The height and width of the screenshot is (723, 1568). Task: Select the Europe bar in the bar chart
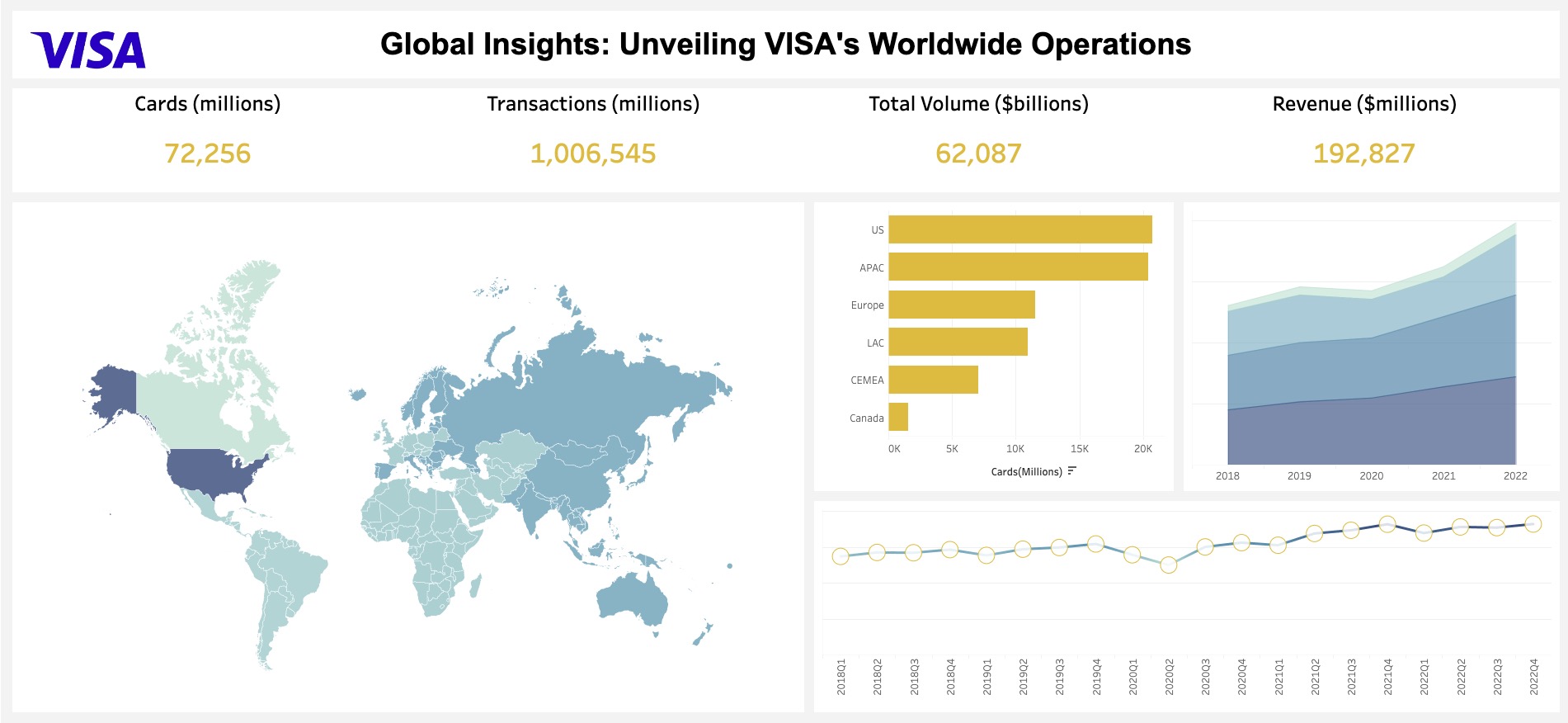(x=962, y=305)
